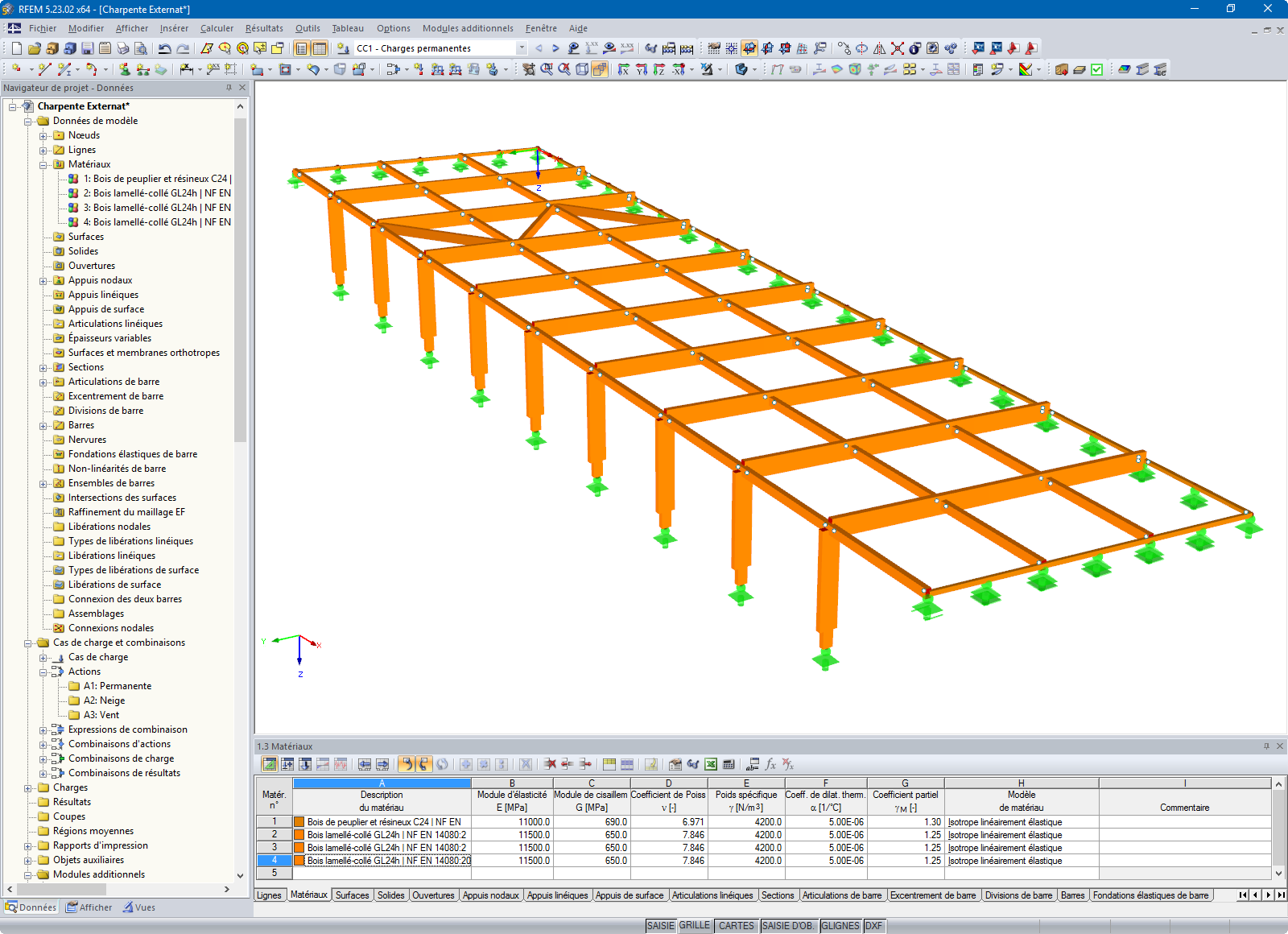Click the zoom window icon in toolbar
The height and width of the screenshot is (934, 1288).
click(x=547, y=70)
